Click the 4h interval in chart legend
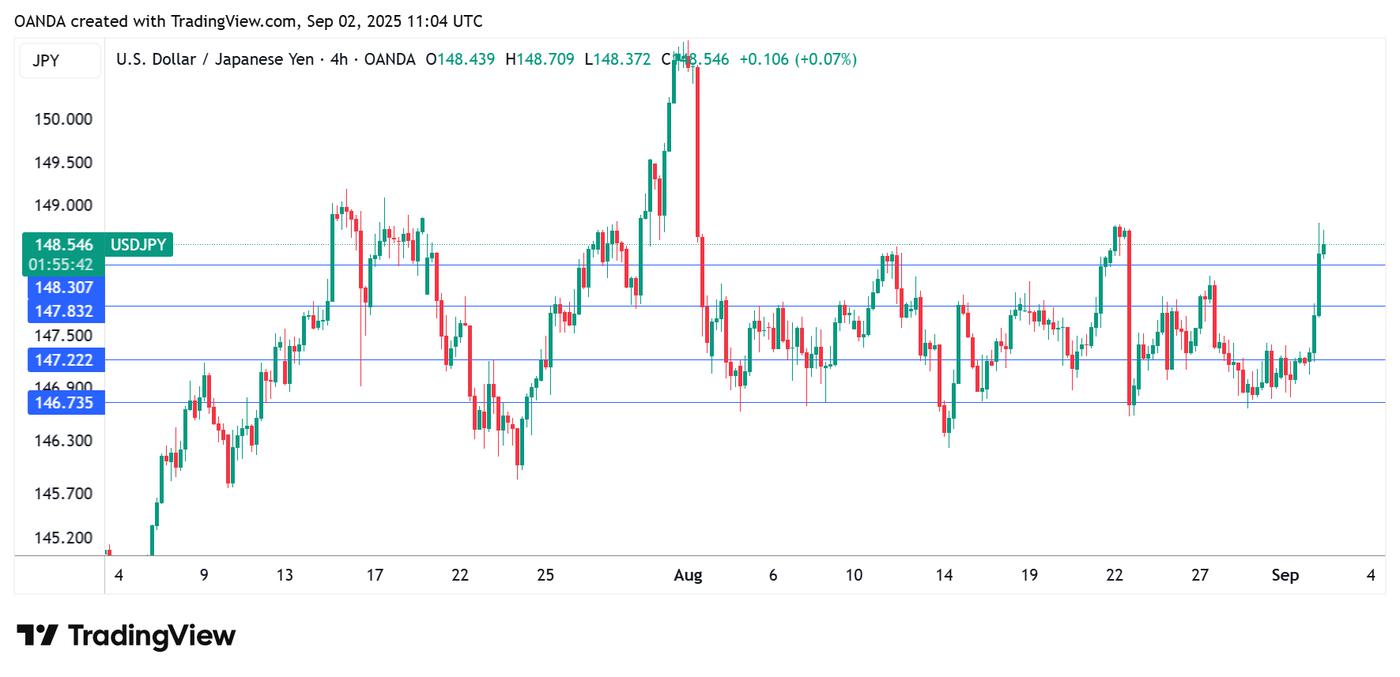1400x677 pixels. [340, 60]
